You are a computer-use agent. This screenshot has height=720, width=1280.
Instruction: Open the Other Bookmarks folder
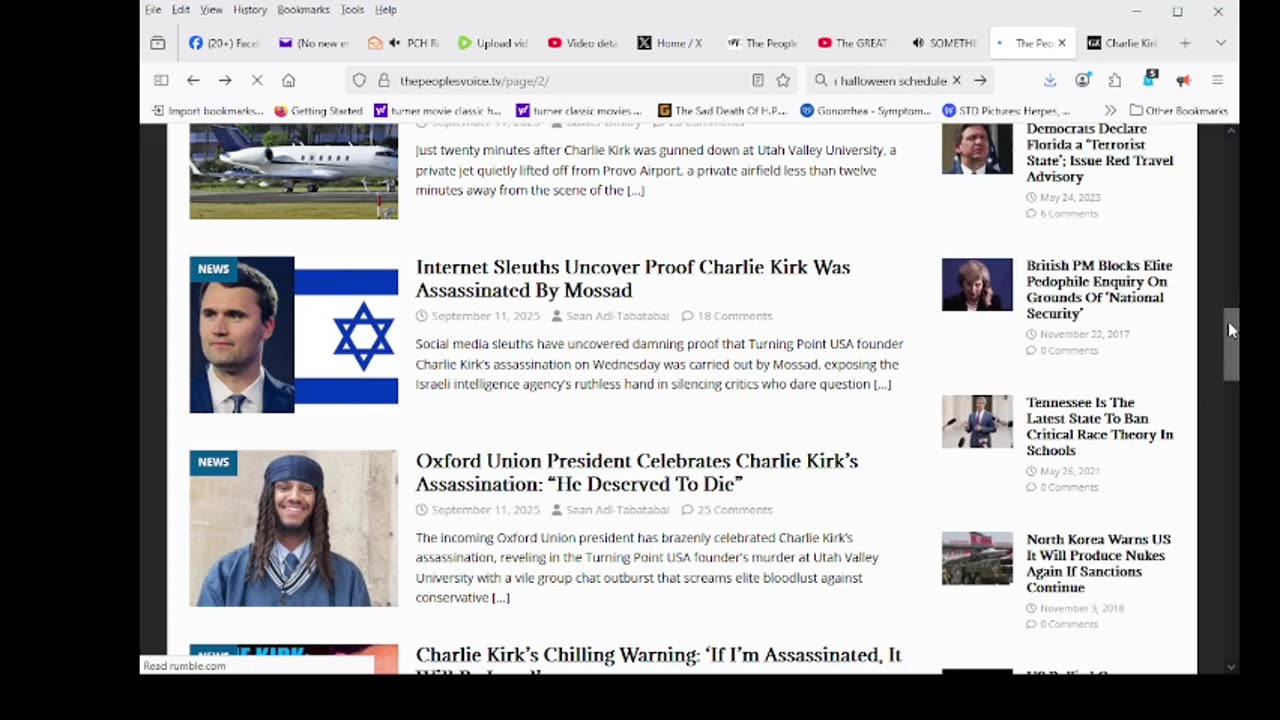pyautogui.click(x=1179, y=111)
